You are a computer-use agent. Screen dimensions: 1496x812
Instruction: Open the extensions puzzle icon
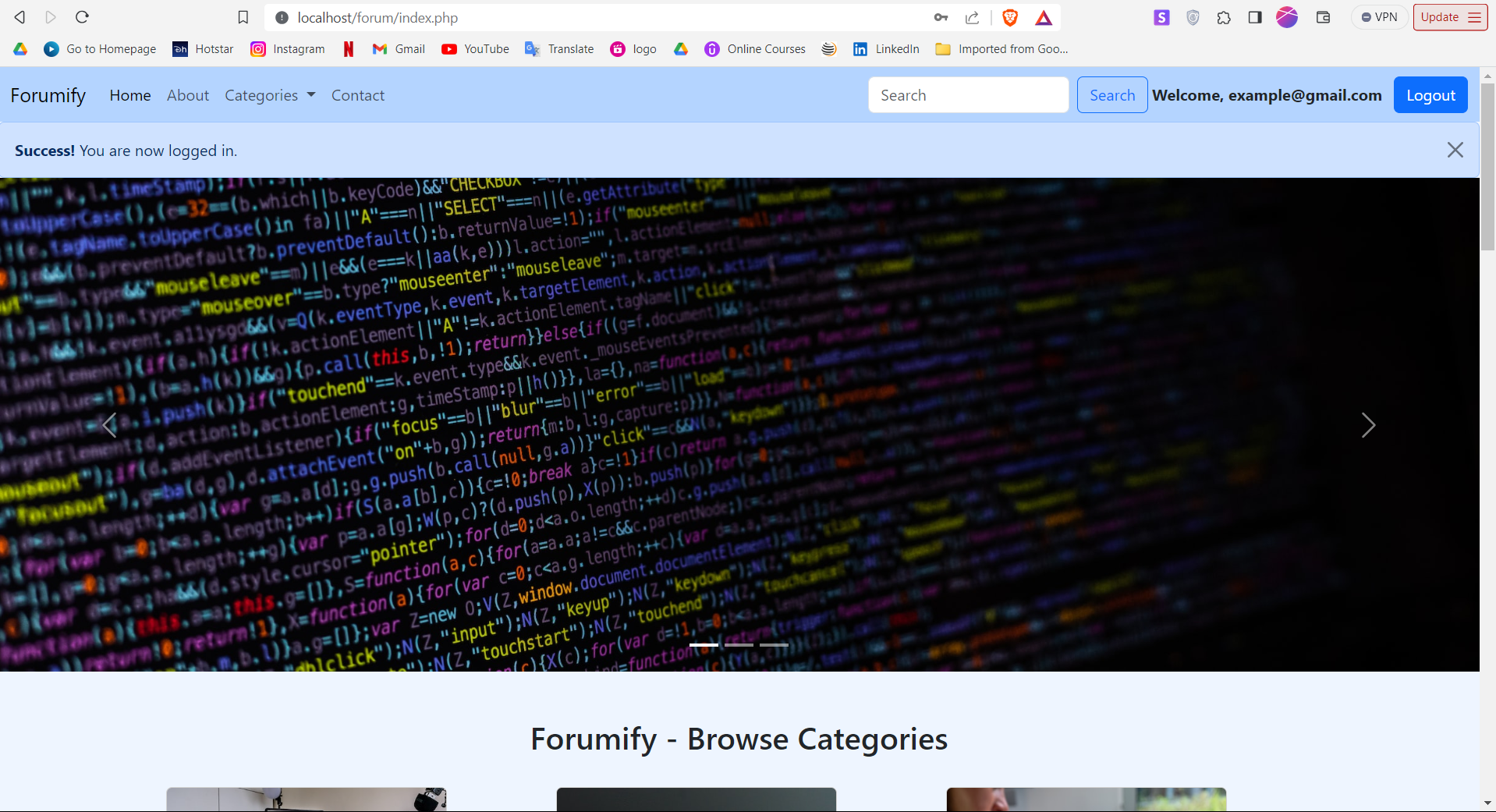[1224, 17]
